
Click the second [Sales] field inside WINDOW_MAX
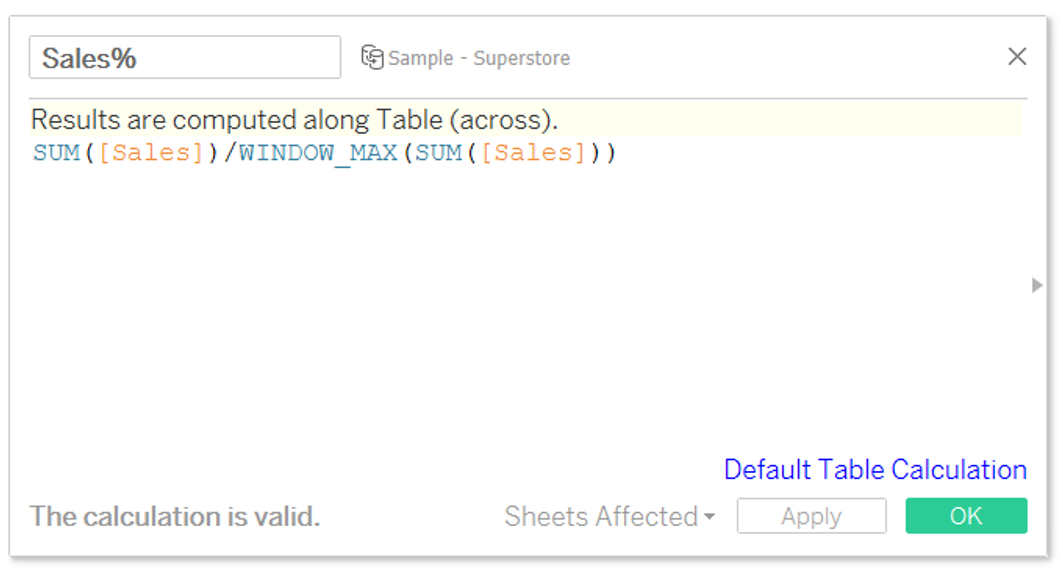534,153
